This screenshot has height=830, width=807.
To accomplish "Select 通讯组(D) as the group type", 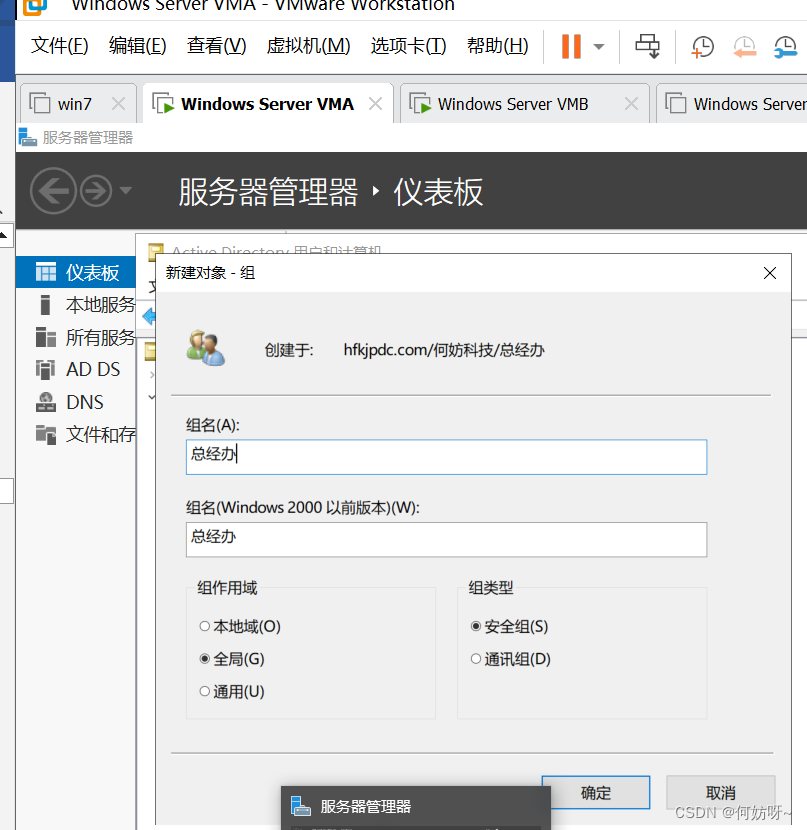I will pyautogui.click(x=476, y=659).
